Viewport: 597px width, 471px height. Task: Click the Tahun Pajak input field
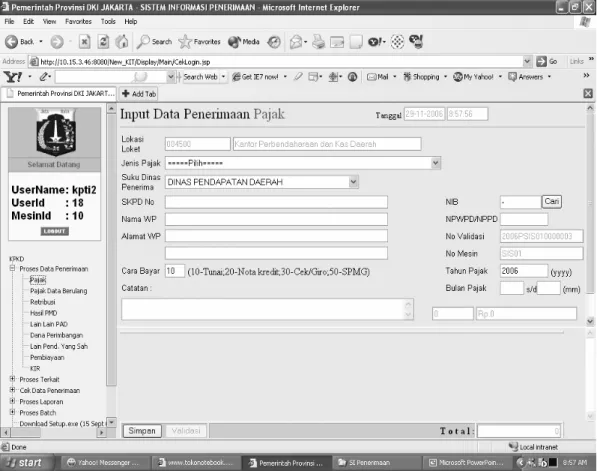524,271
